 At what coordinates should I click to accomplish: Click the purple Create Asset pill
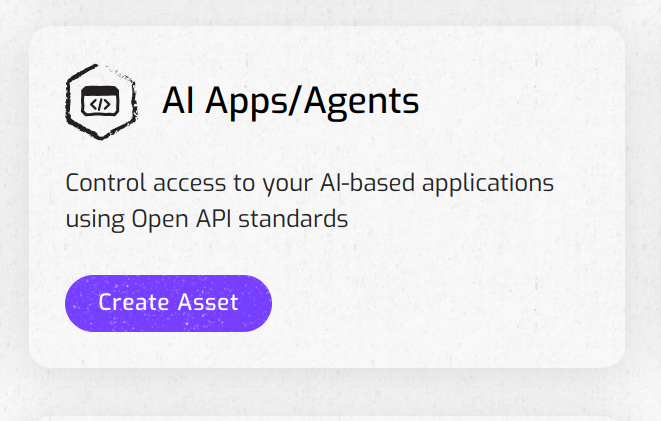168,302
